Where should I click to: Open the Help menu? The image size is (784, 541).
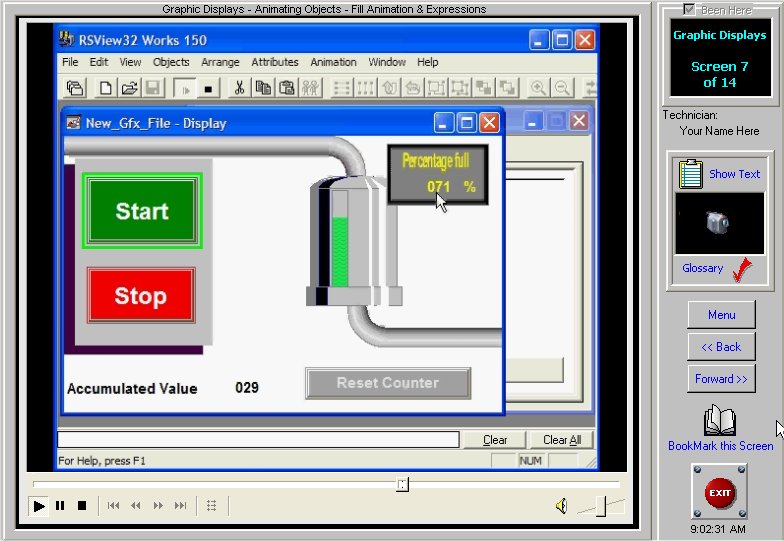[428, 62]
